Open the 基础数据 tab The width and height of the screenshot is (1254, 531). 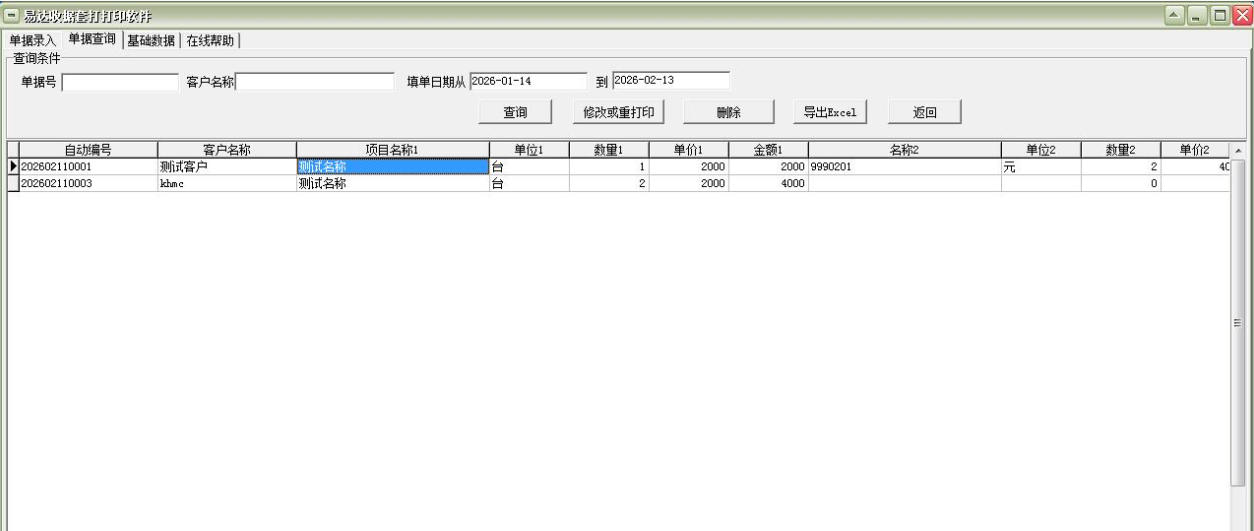click(151, 41)
